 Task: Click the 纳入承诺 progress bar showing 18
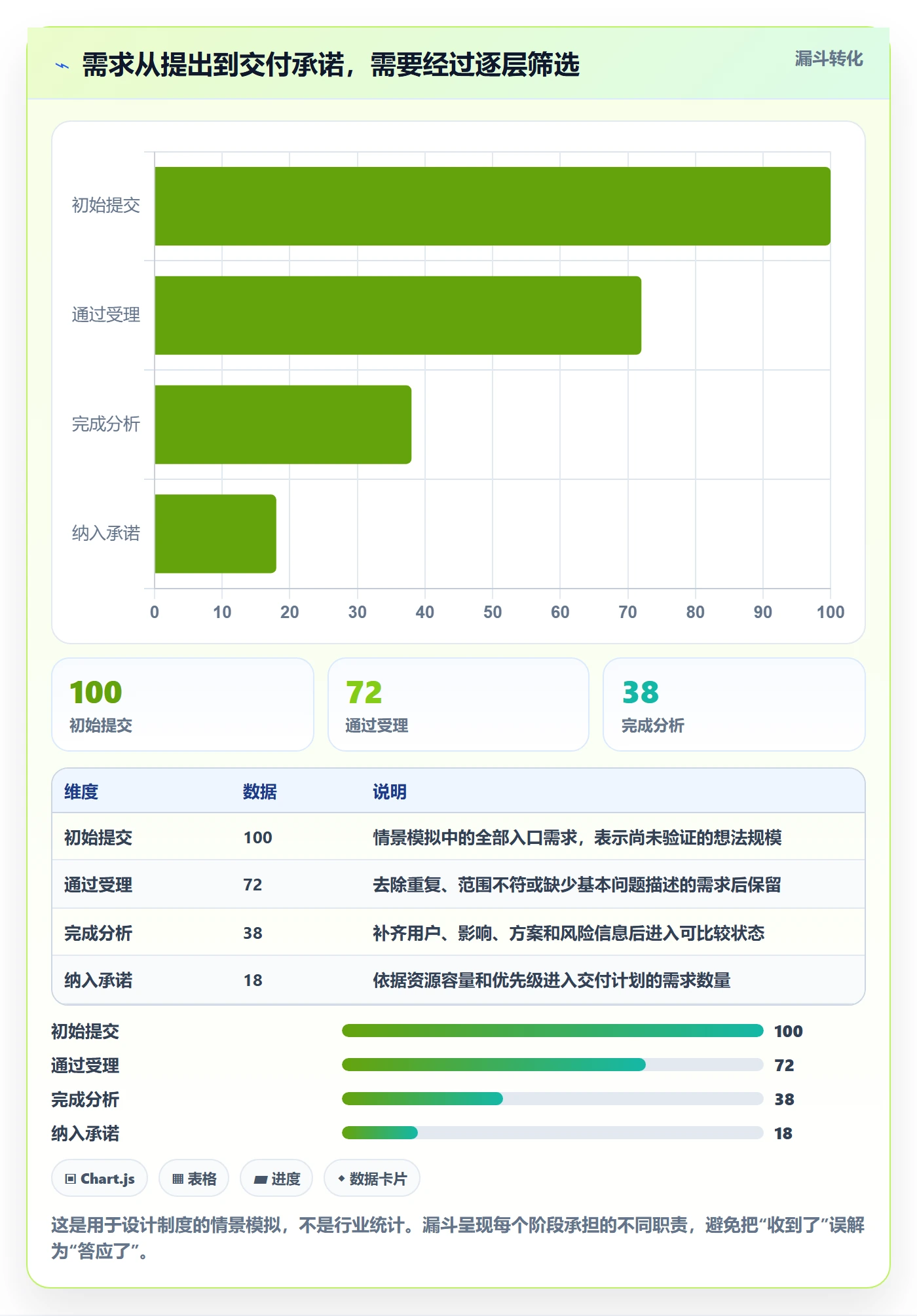coord(552,1133)
